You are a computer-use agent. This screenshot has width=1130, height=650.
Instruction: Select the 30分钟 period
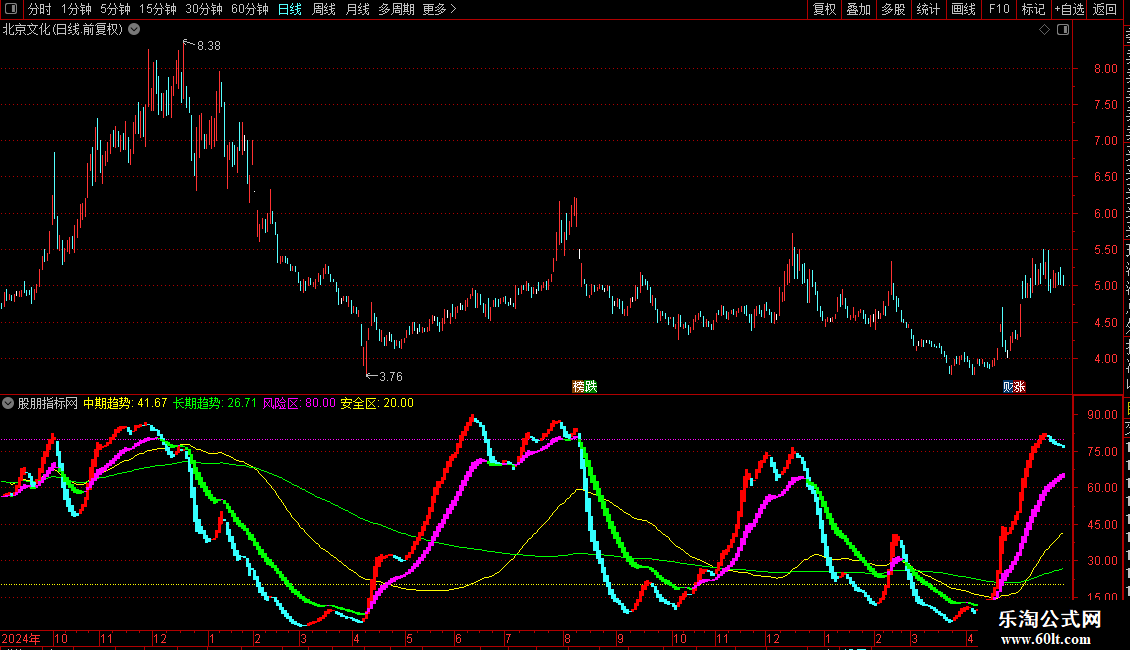click(x=204, y=9)
